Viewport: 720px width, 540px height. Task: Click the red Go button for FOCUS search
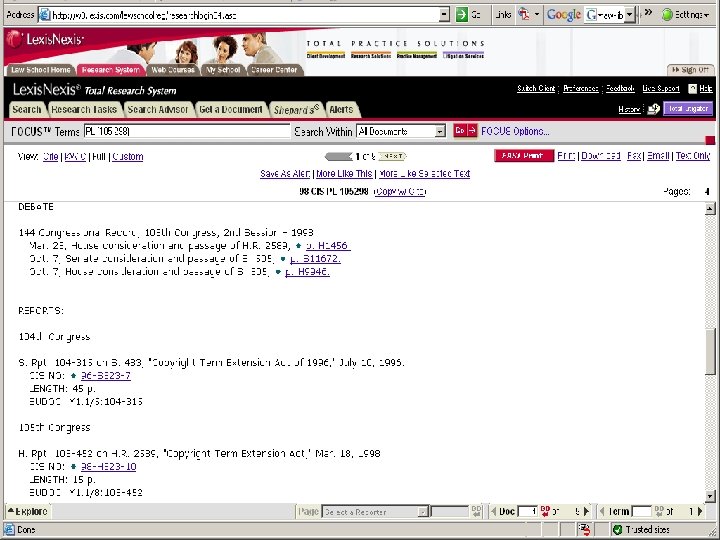(465, 131)
